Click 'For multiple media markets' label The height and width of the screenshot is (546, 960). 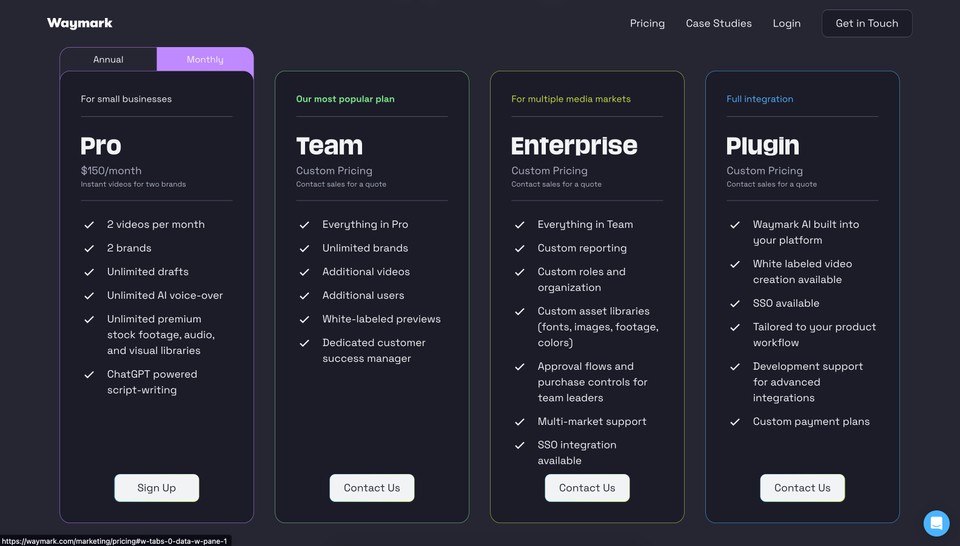click(x=571, y=99)
